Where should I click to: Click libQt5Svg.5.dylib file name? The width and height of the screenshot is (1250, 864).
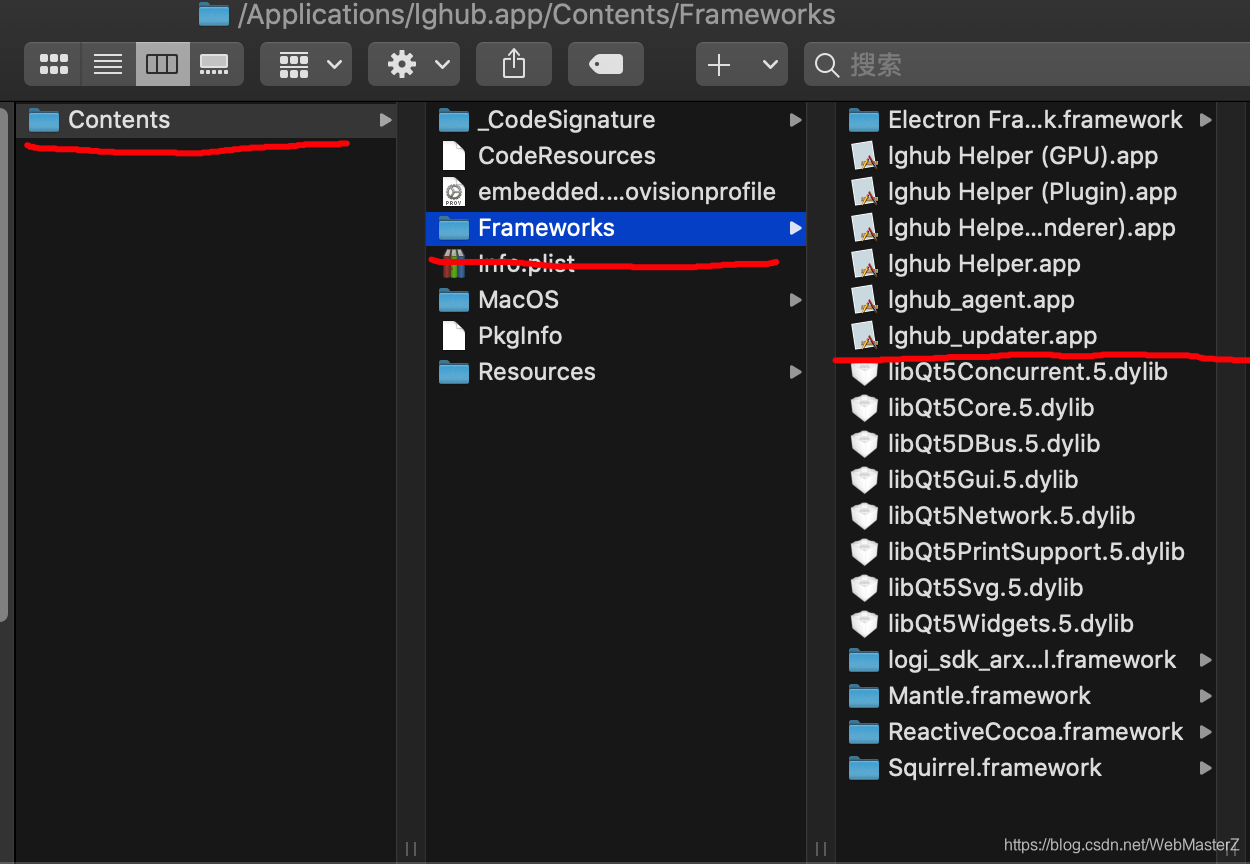coord(986,588)
